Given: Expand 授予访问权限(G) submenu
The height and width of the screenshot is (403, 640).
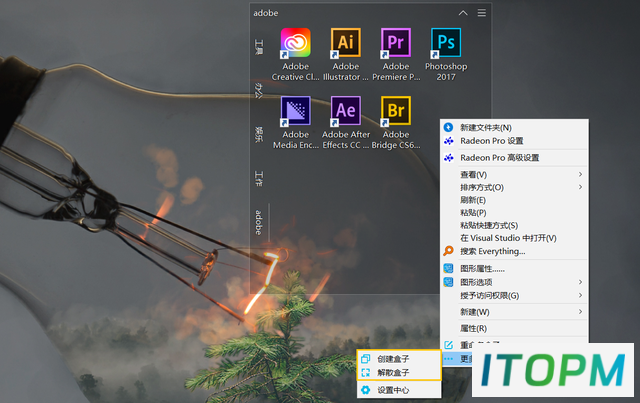Looking at the screenshot, I should coord(514,295).
